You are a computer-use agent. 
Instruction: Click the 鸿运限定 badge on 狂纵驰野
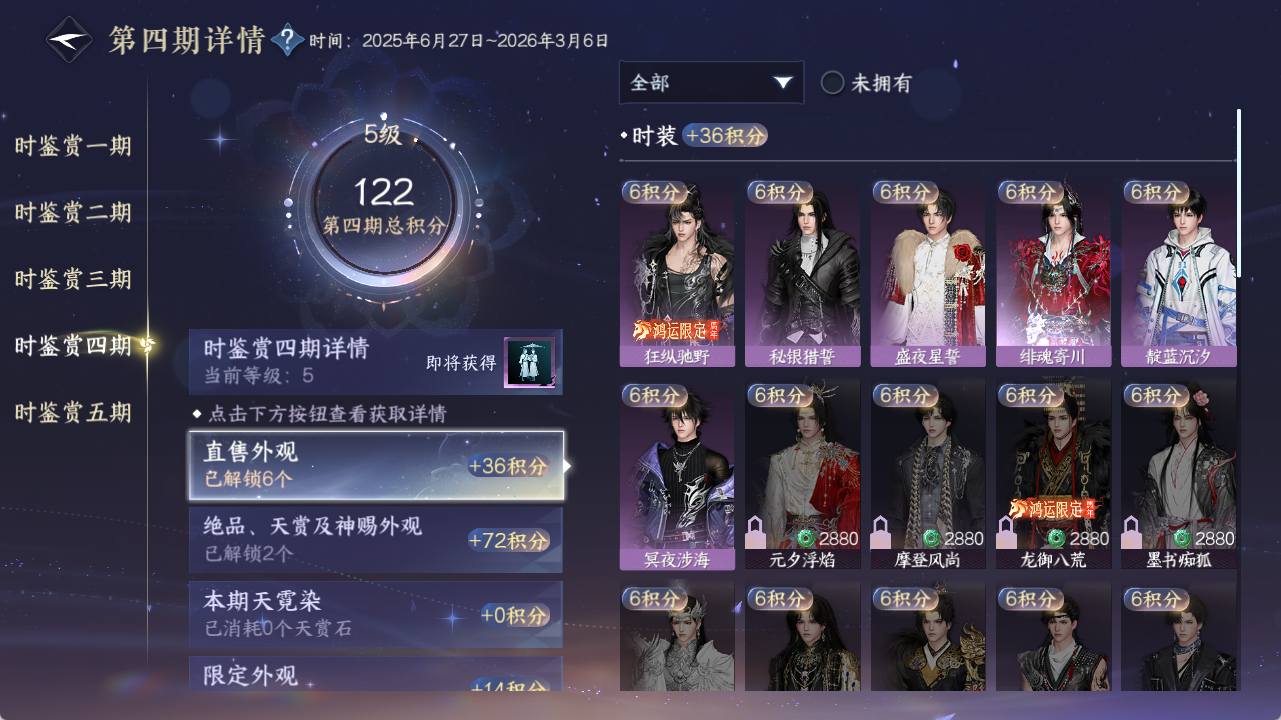[677, 330]
